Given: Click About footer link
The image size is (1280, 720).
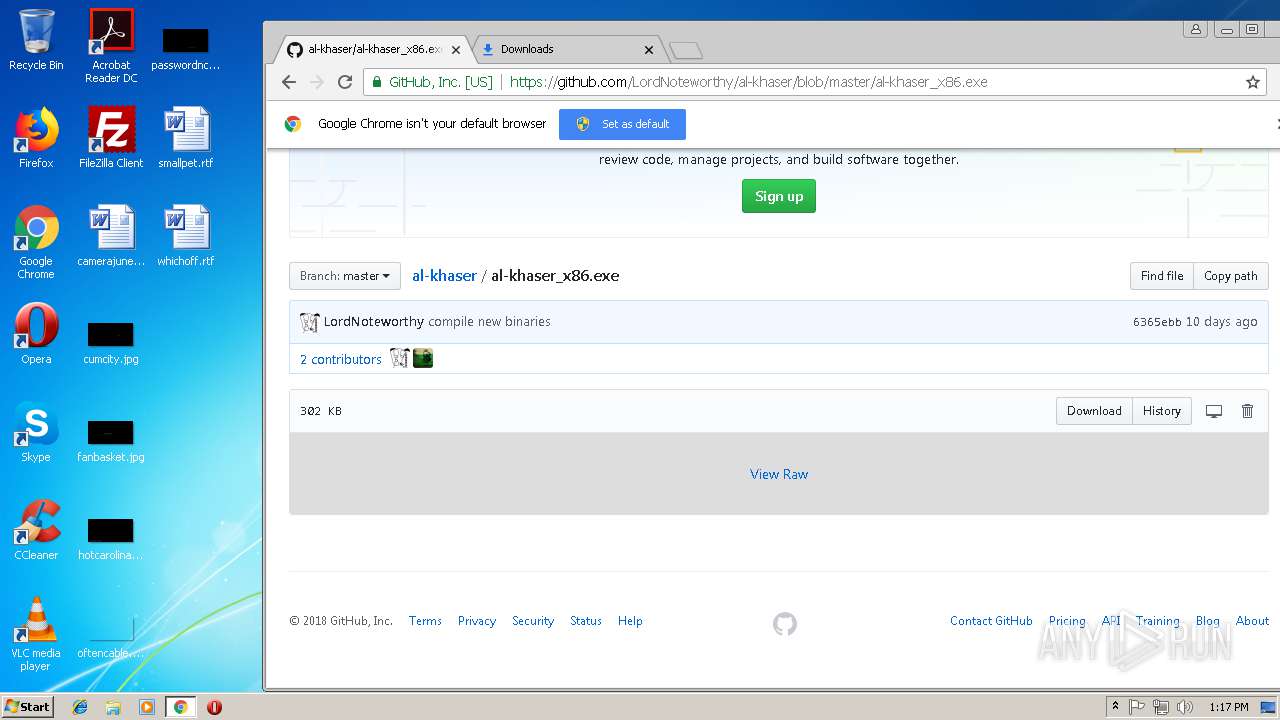Looking at the screenshot, I should [1252, 621].
